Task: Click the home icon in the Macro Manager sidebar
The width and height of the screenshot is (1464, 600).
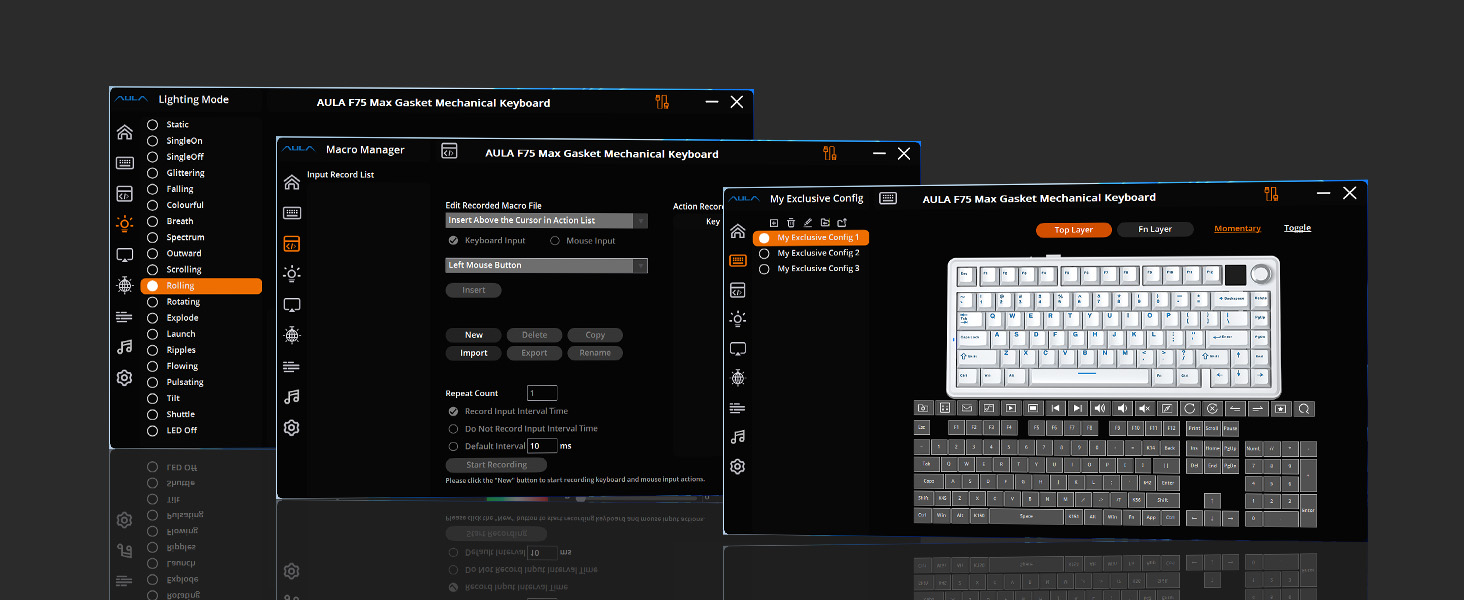Action: tap(291, 183)
